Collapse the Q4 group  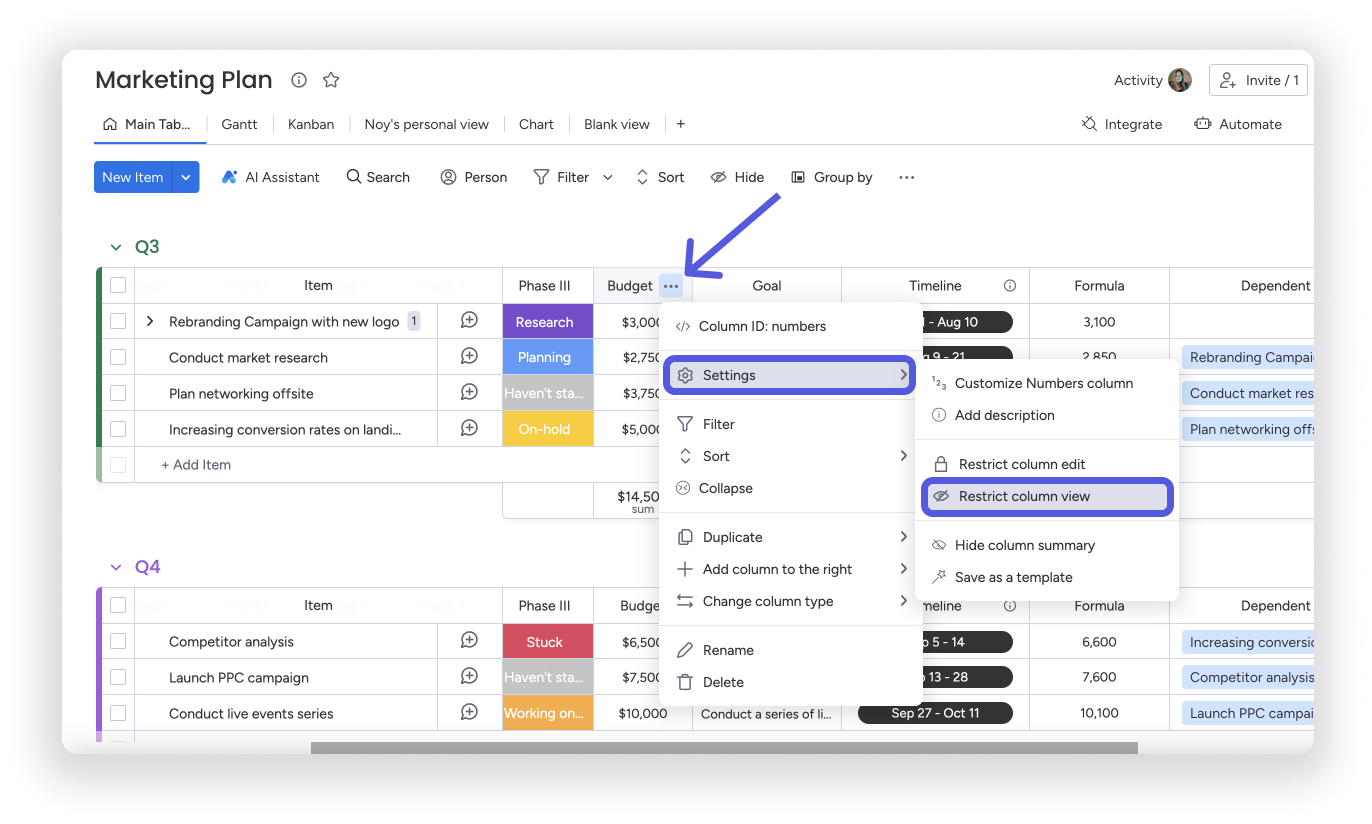(115, 566)
